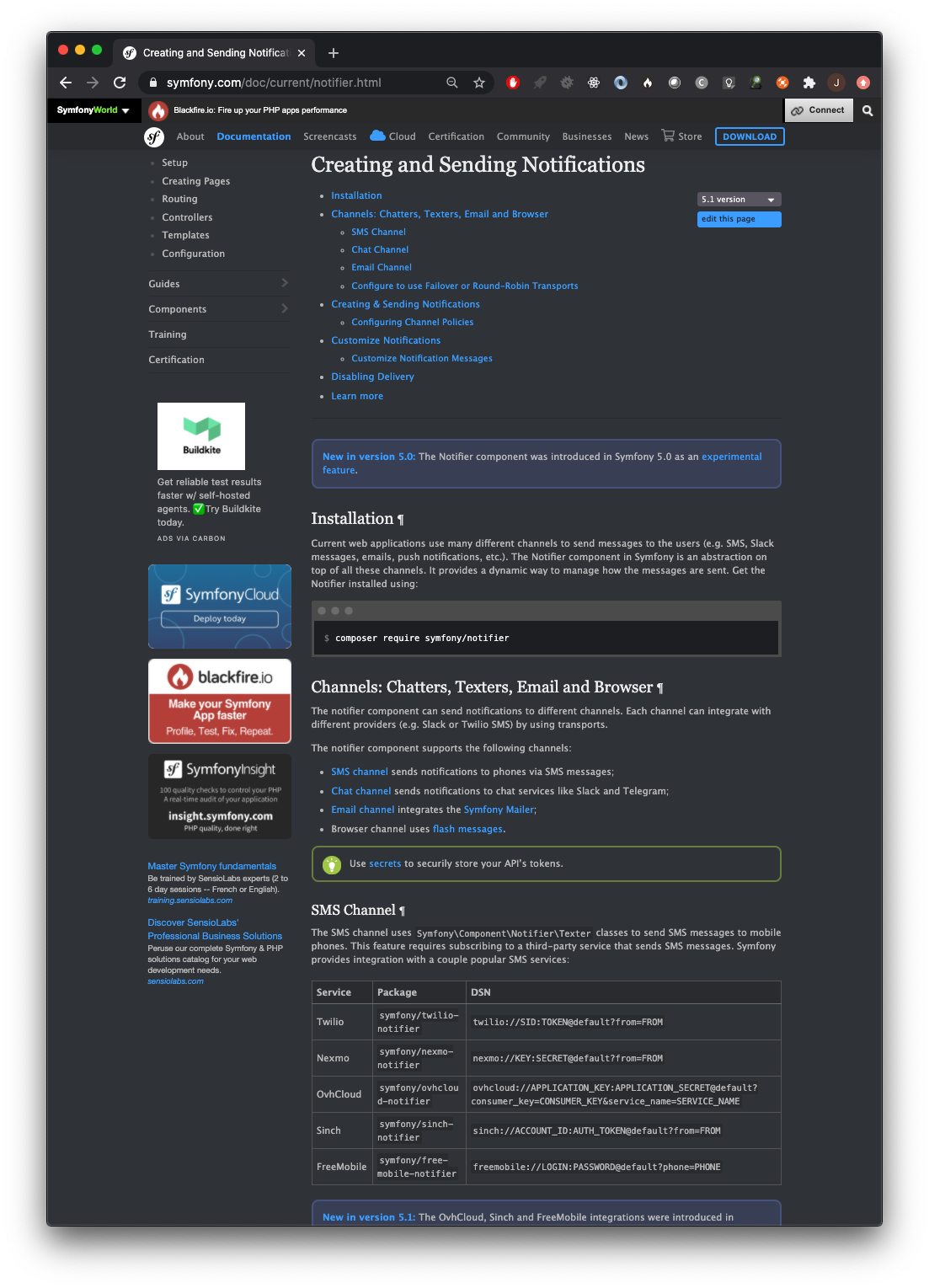Expand the SymfonyWorld dropdown
Screen dimensions: 929x1288
pos(93,110)
